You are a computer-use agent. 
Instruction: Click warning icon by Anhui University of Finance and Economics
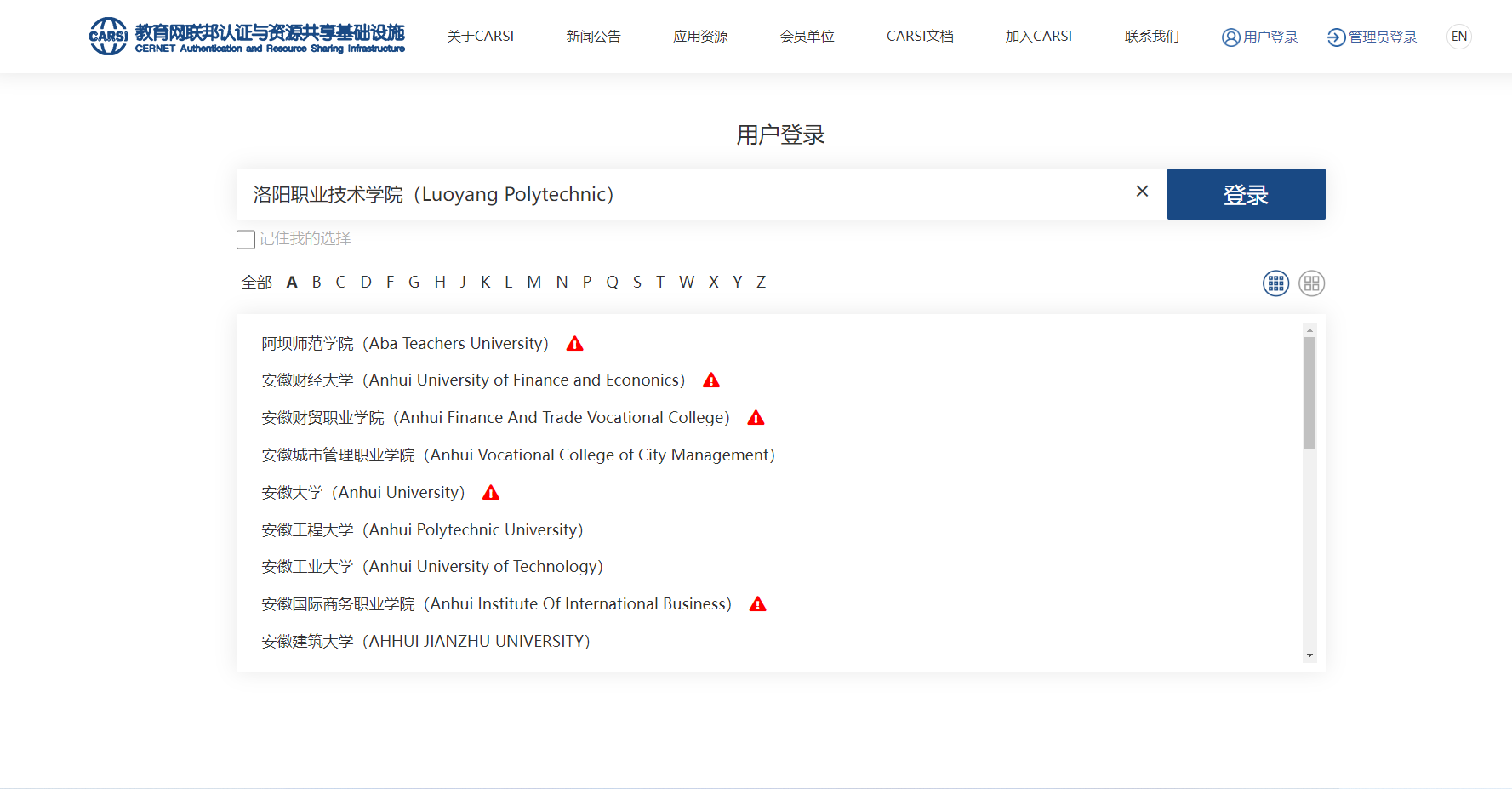click(x=711, y=380)
